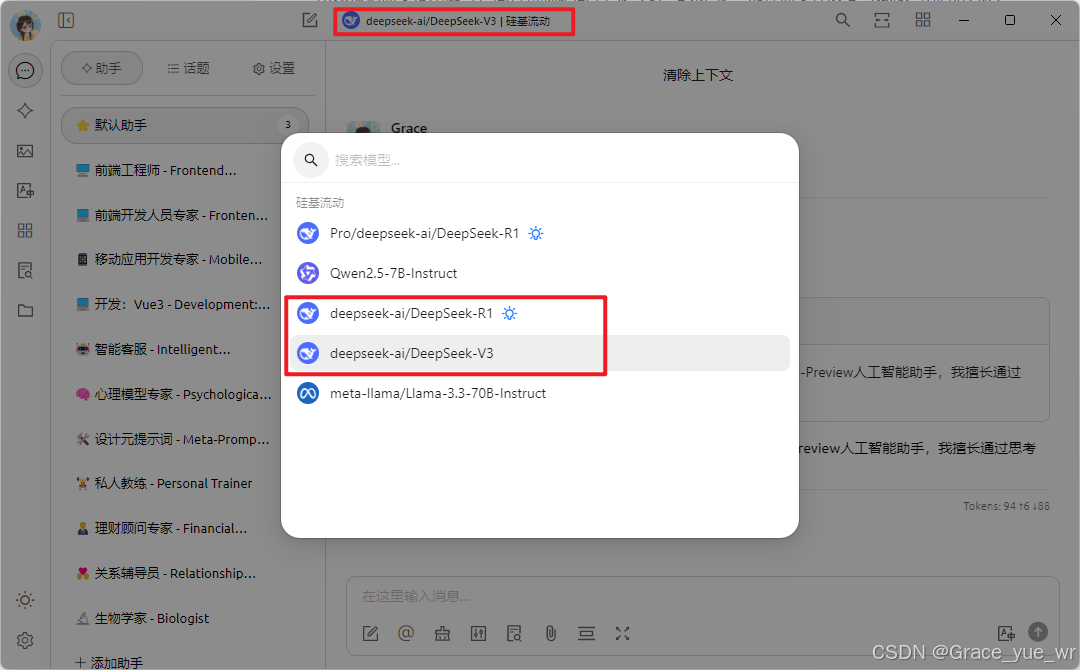
Task: Click the new topic icon in input toolbar
Action: tap(371, 634)
